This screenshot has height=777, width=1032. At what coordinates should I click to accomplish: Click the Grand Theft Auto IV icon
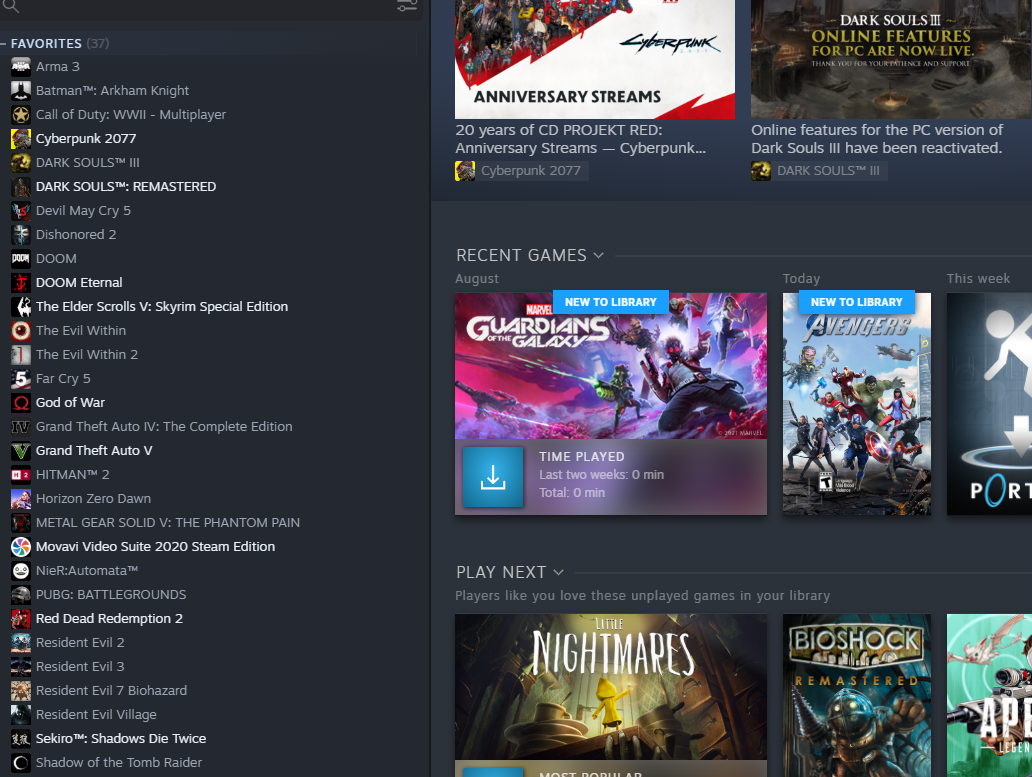point(20,427)
